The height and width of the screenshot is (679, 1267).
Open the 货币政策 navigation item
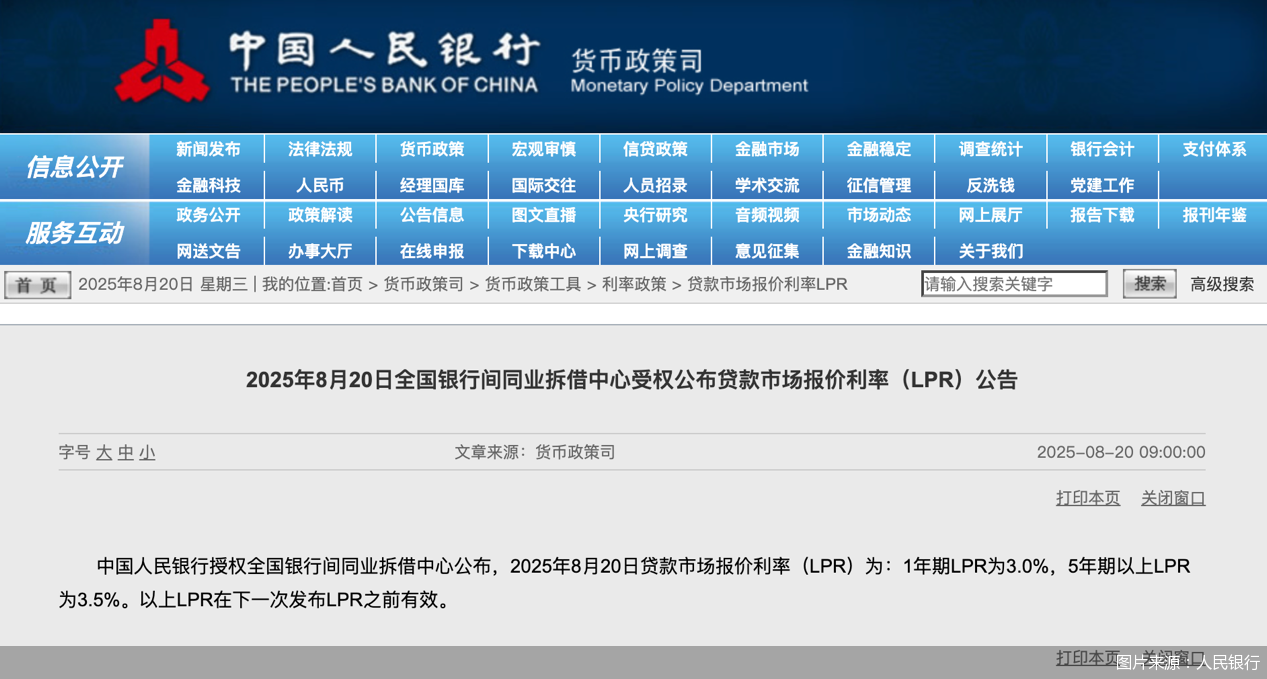click(432, 149)
